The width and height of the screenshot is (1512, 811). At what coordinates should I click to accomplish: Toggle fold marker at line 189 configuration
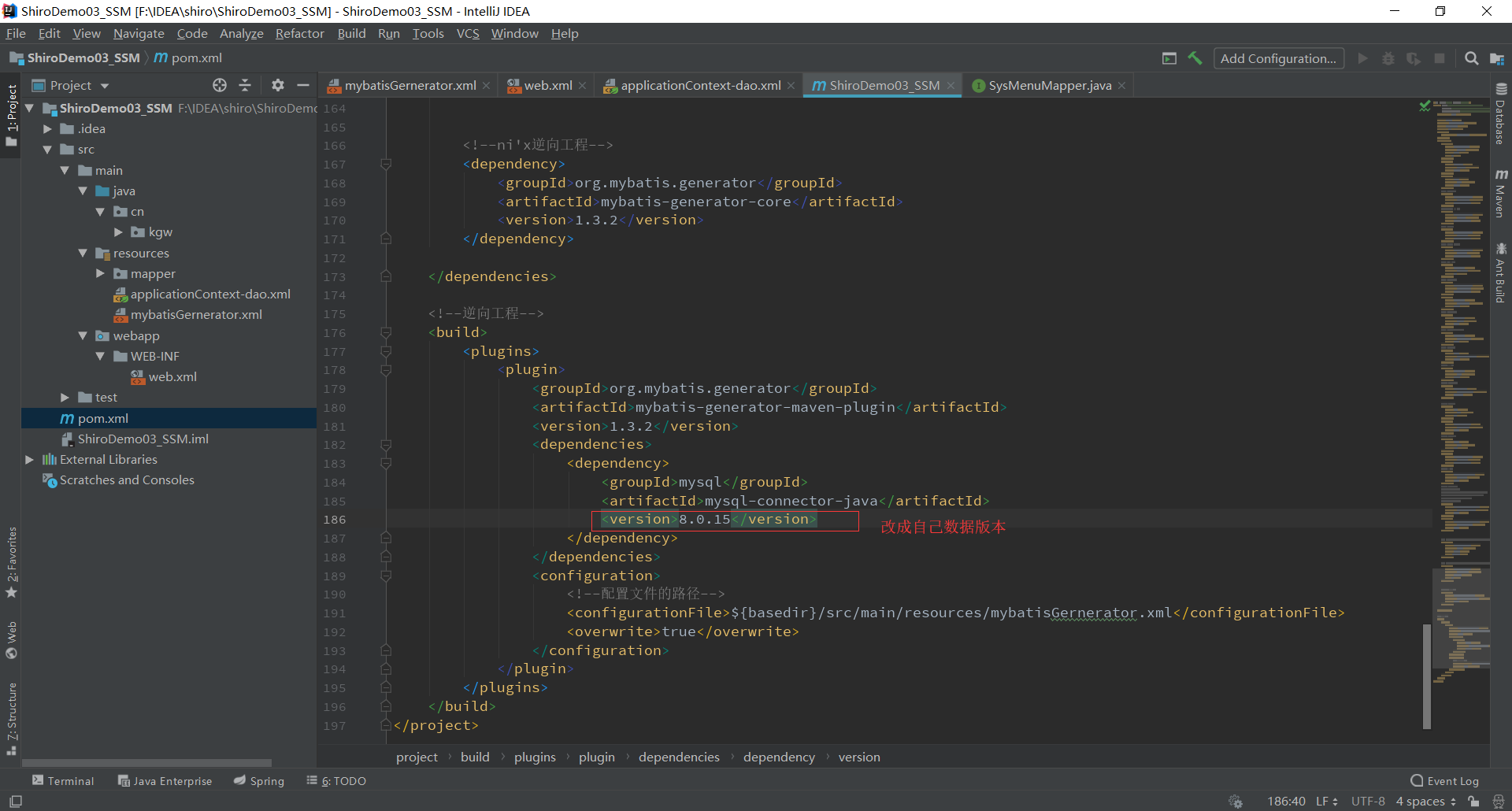pos(386,576)
